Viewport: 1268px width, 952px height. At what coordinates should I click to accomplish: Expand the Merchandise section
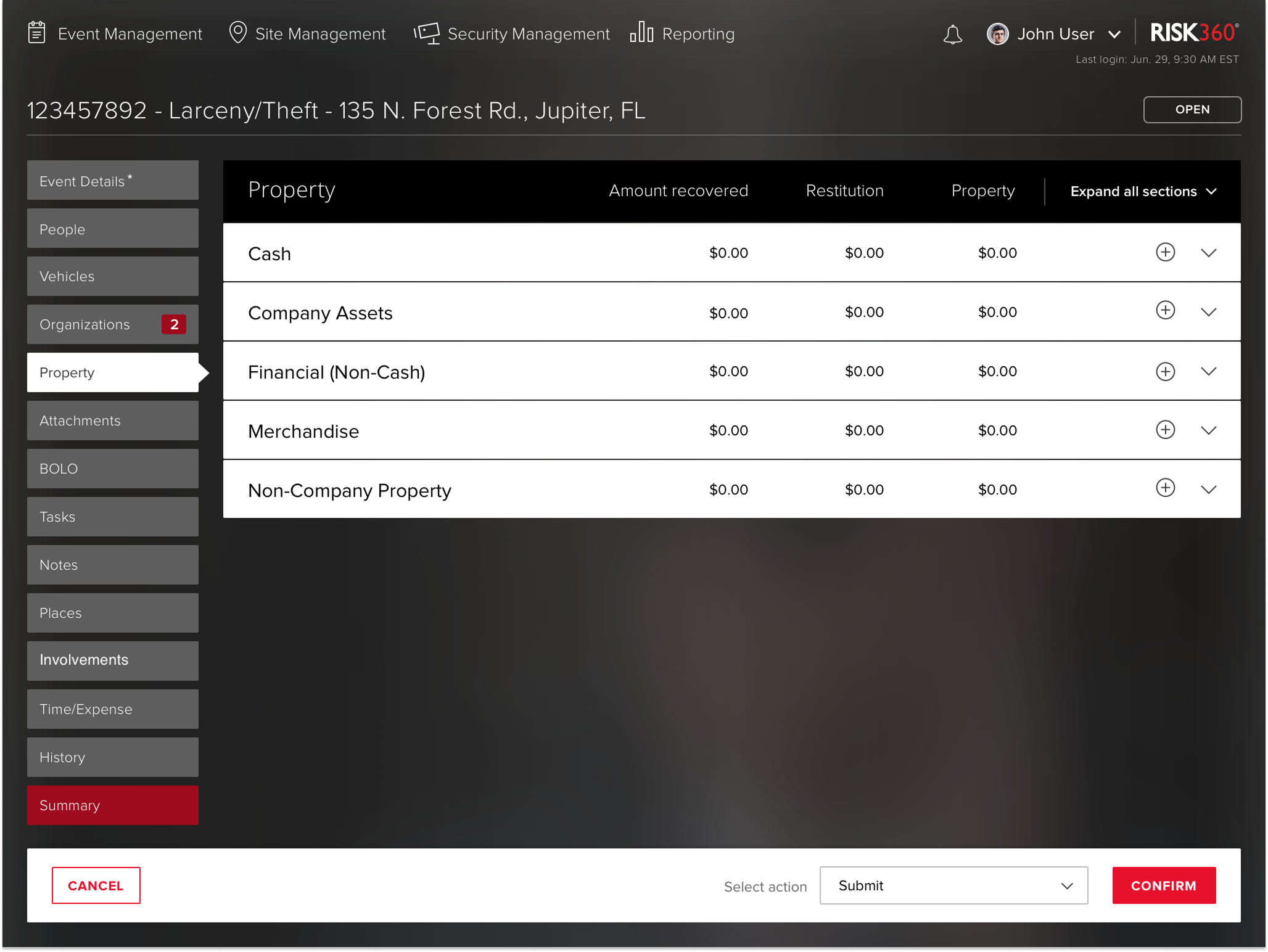pos(1208,430)
